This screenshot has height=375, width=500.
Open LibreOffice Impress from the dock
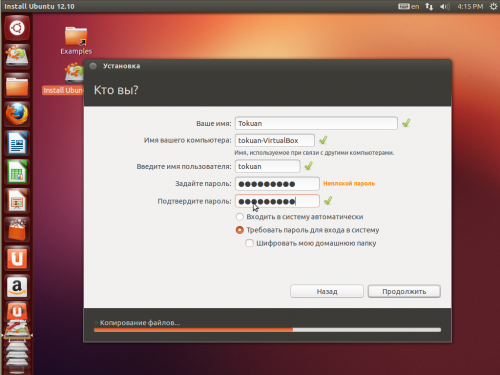17,201
